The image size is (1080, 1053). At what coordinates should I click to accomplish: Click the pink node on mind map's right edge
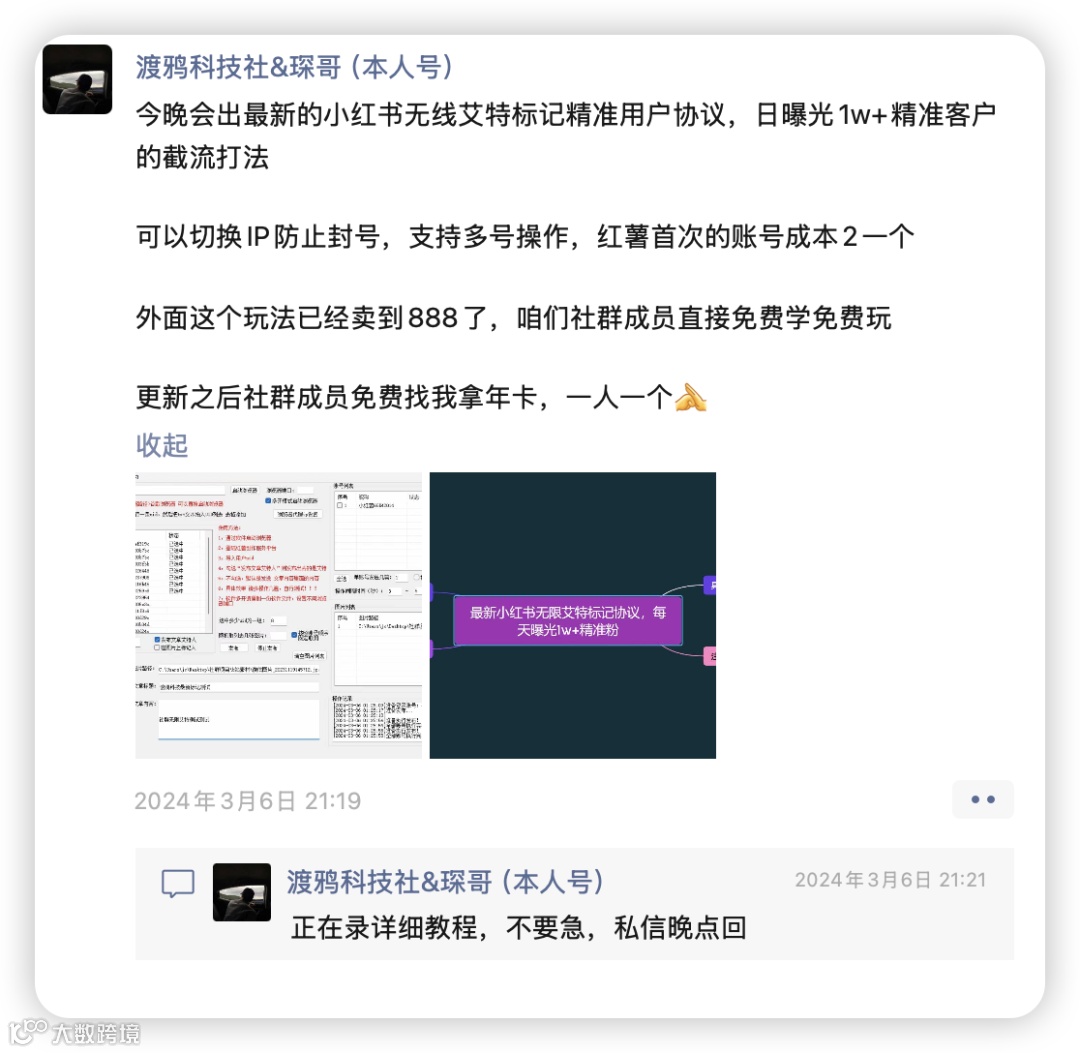[710, 656]
